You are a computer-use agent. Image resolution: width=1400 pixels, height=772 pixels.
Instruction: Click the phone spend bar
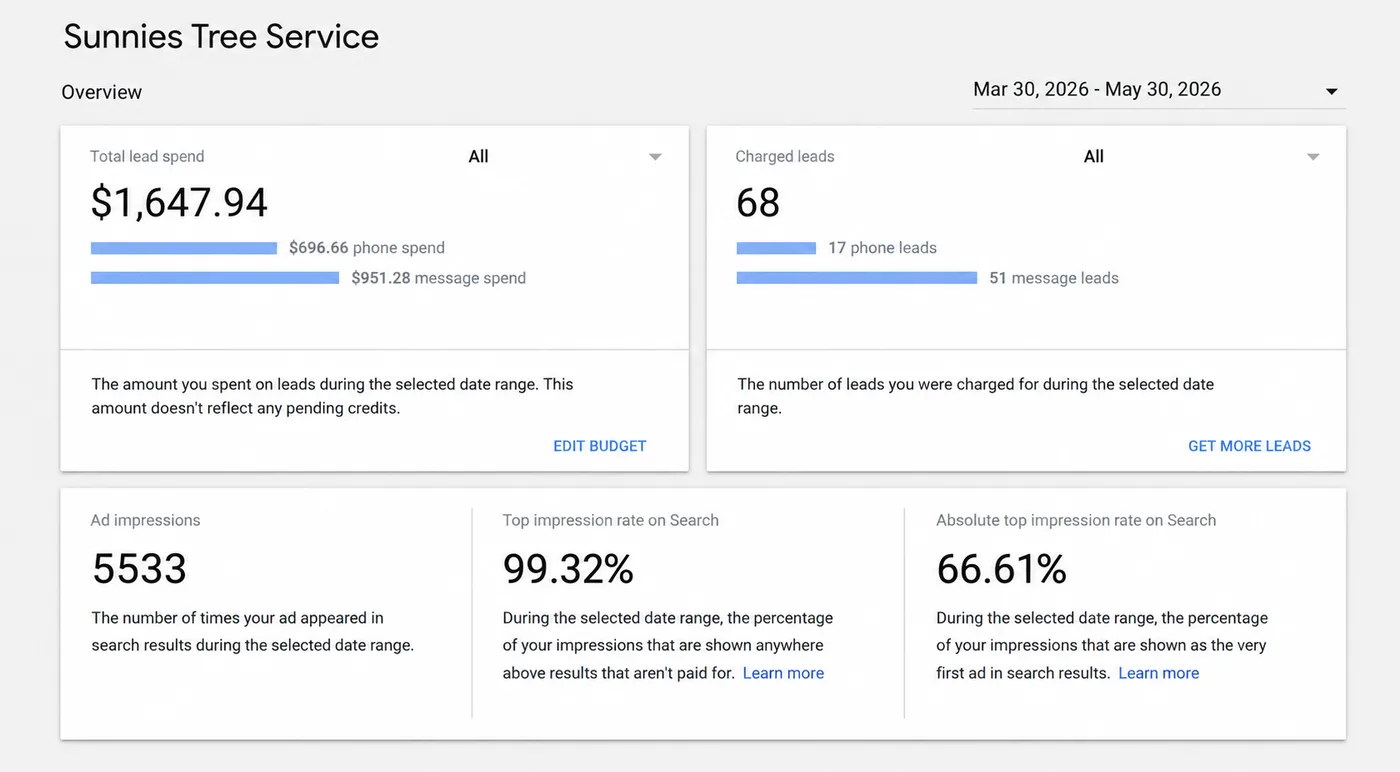pos(184,248)
